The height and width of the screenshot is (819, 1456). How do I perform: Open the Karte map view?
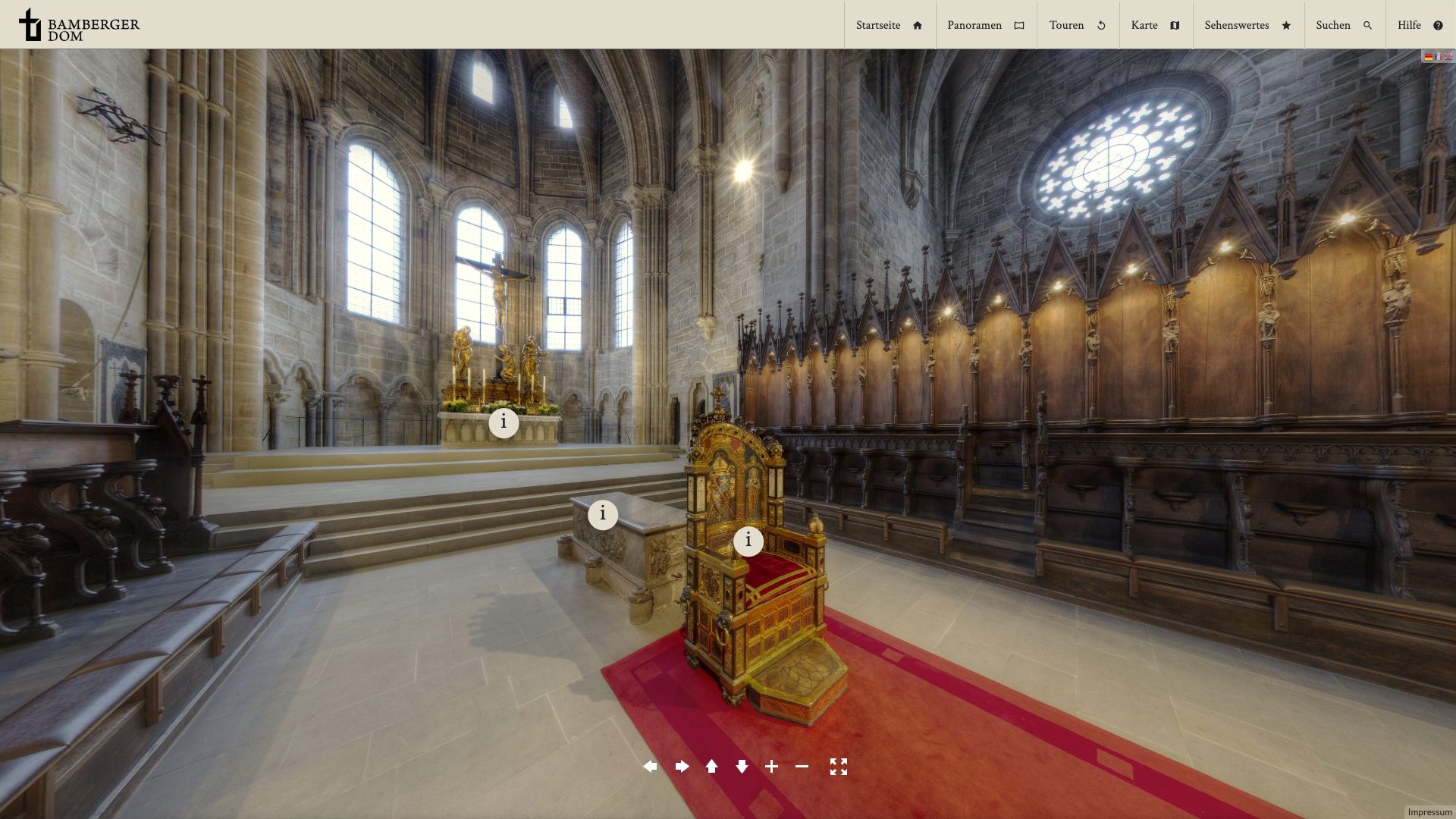(x=1155, y=25)
